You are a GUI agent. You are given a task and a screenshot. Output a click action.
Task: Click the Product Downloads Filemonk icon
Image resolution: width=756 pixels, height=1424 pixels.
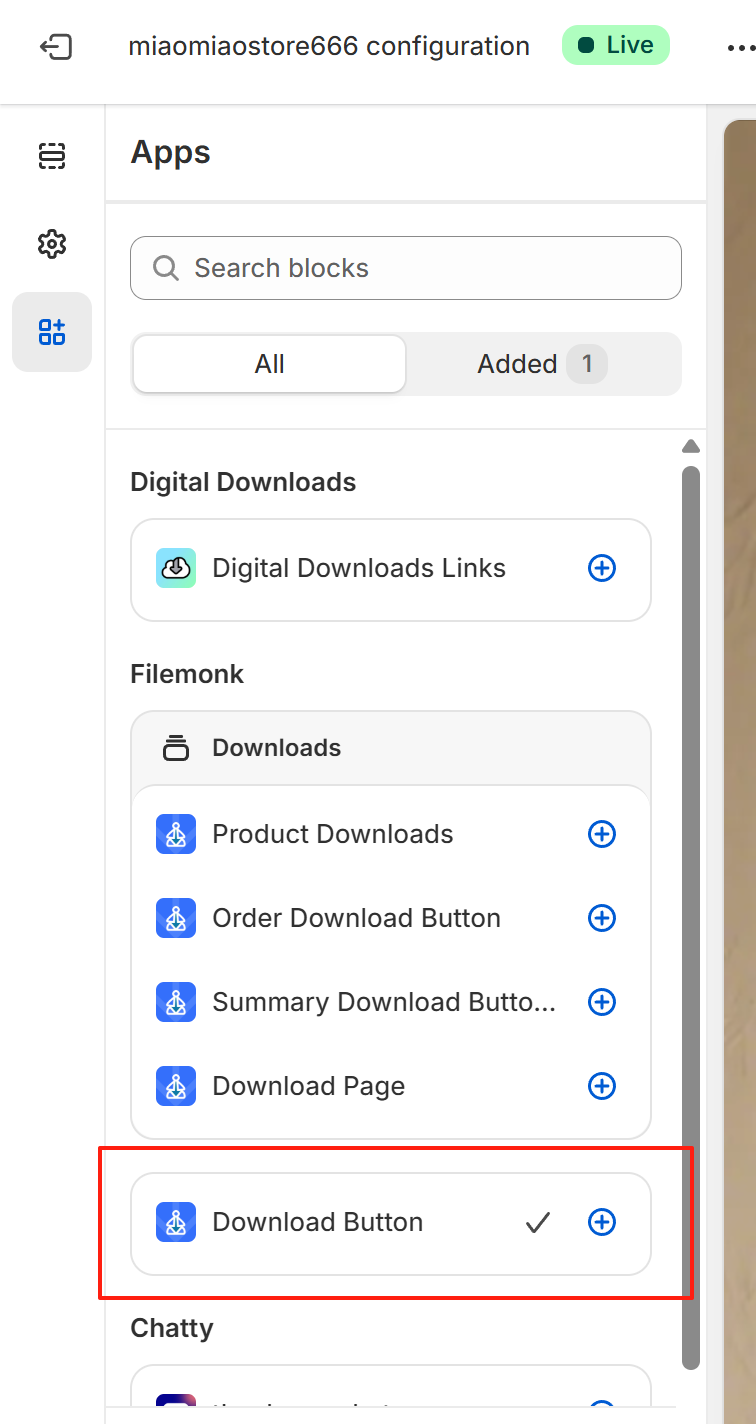tap(176, 834)
